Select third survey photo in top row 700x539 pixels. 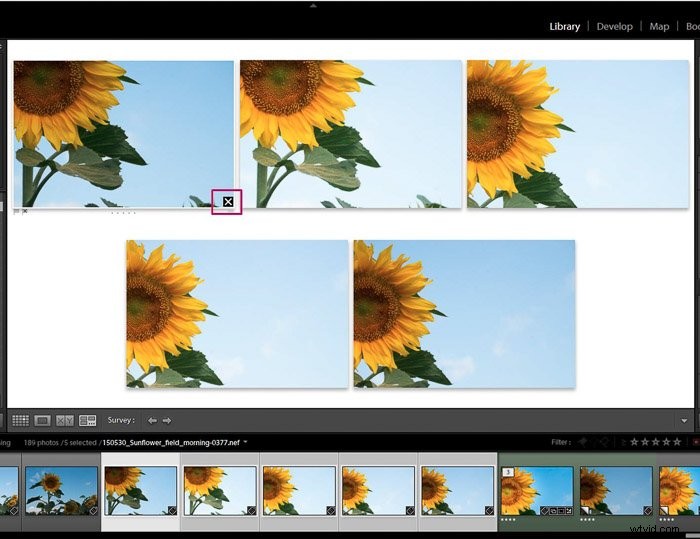point(578,134)
